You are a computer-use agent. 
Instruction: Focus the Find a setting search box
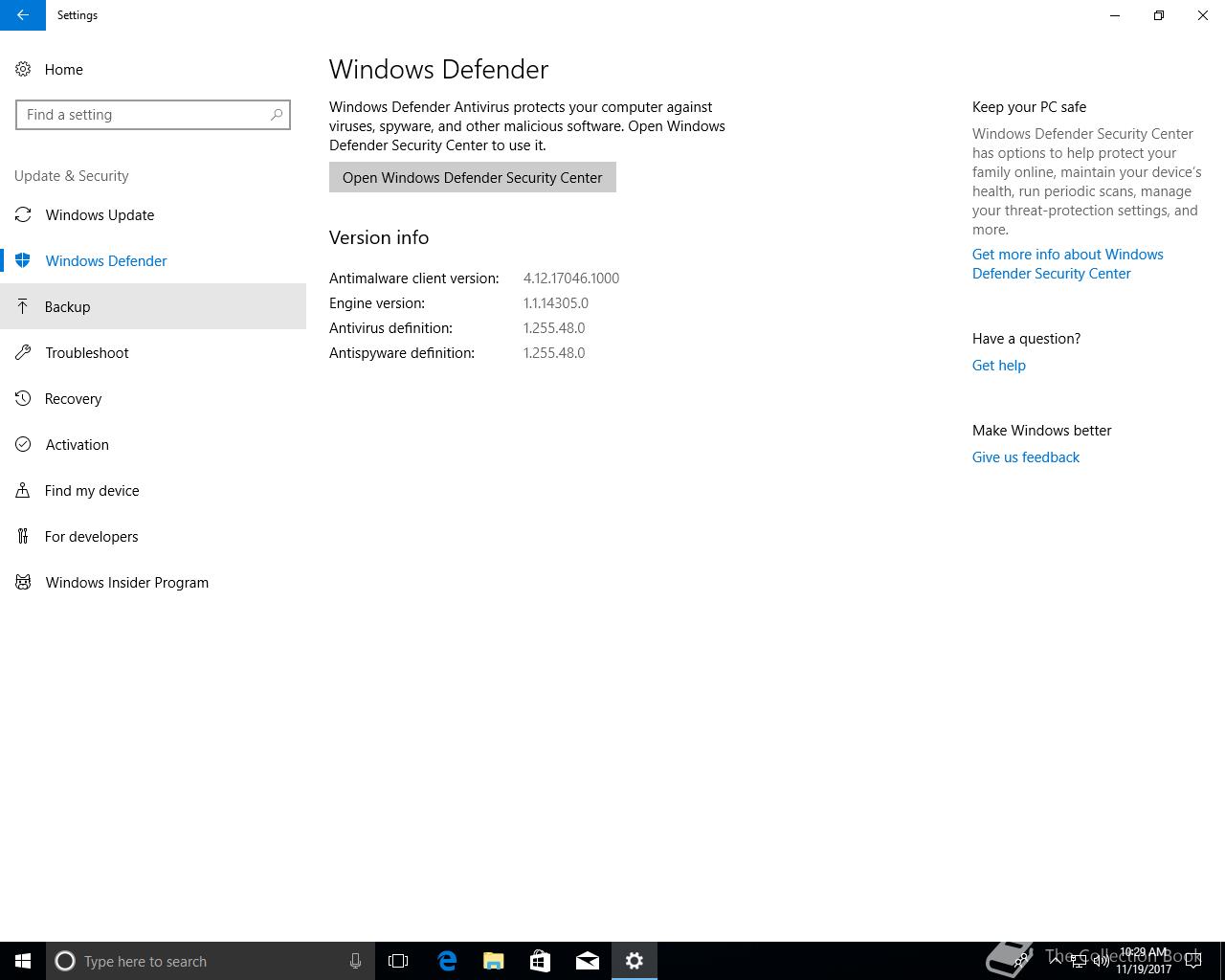pos(153,115)
